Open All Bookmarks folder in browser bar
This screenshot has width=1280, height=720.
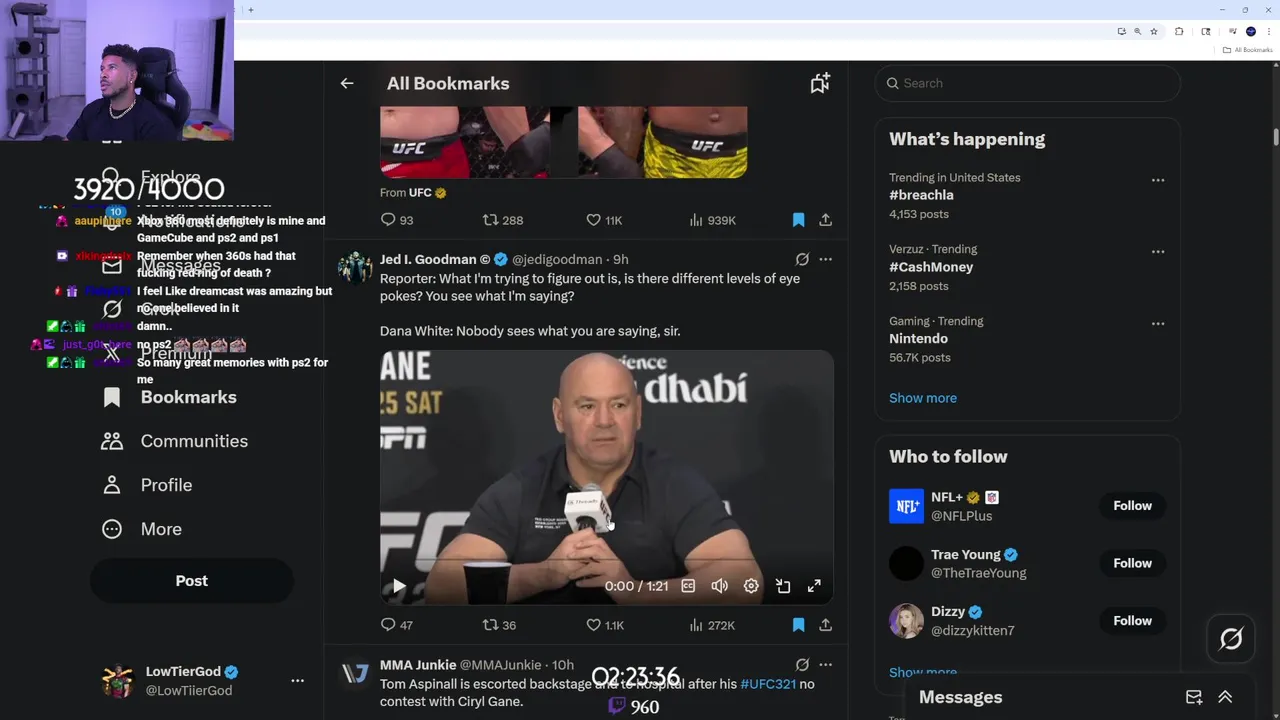pyautogui.click(x=1248, y=50)
